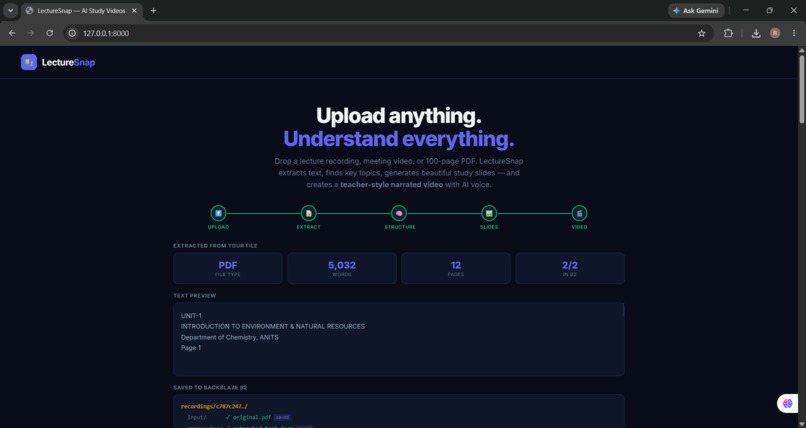Open the floating brain assistant icon
This screenshot has height=428, width=806.
[x=787, y=403]
